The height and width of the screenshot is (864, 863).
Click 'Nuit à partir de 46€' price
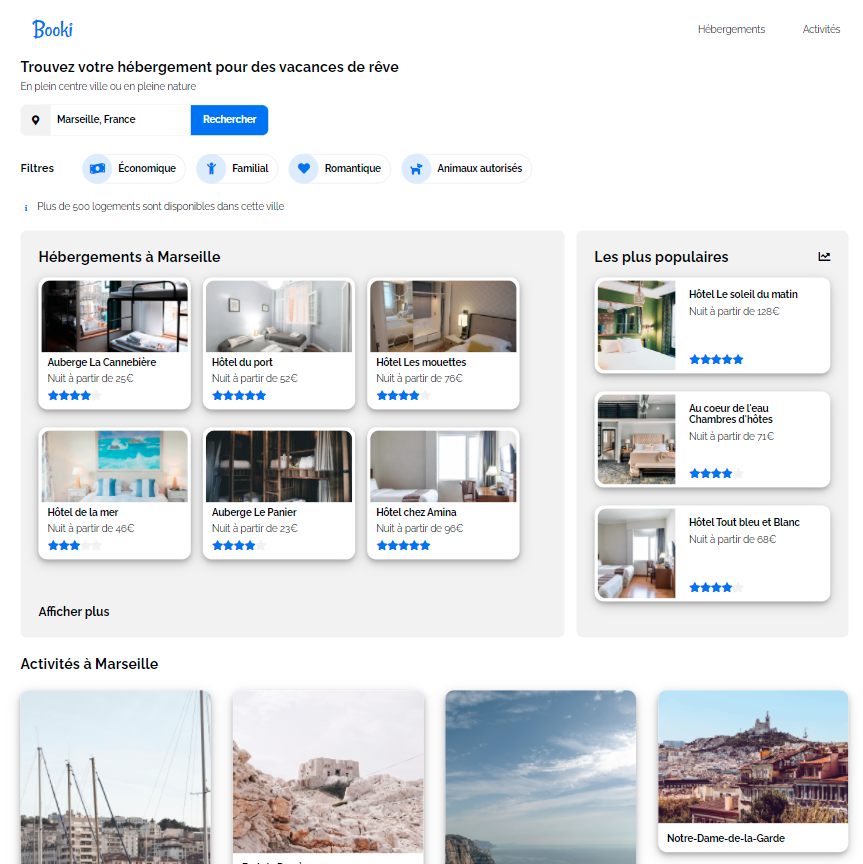(x=91, y=528)
